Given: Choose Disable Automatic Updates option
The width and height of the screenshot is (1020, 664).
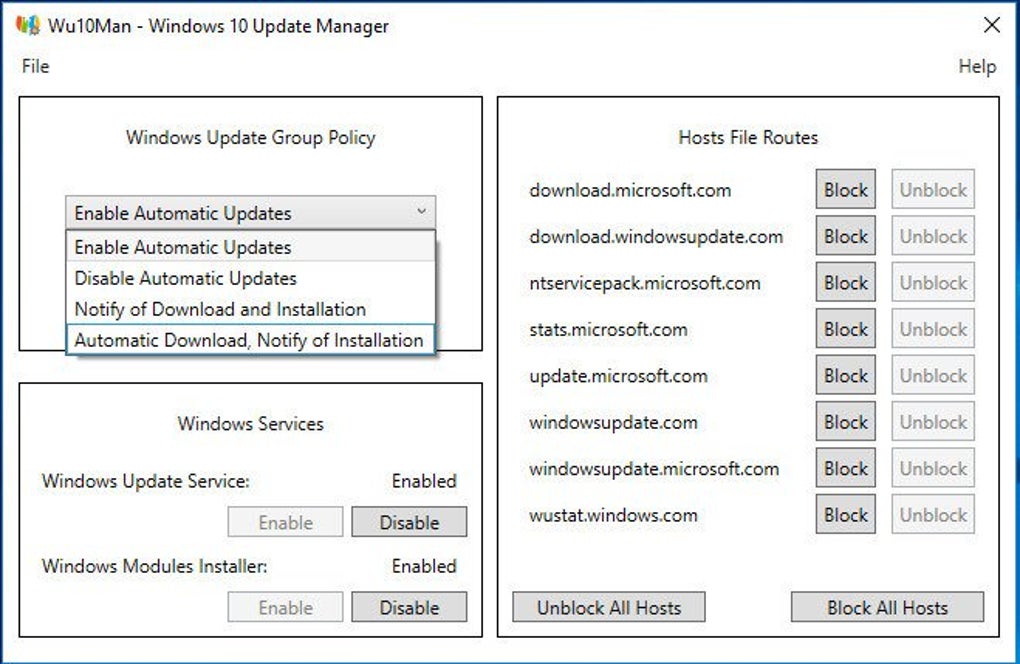Looking at the screenshot, I should 250,278.
